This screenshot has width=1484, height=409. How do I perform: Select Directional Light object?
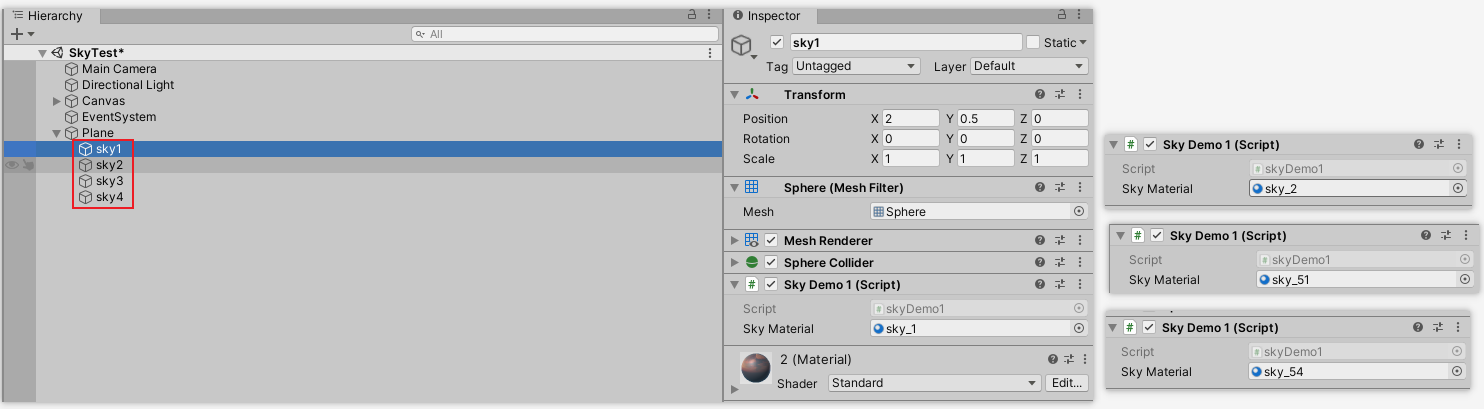point(128,85)
